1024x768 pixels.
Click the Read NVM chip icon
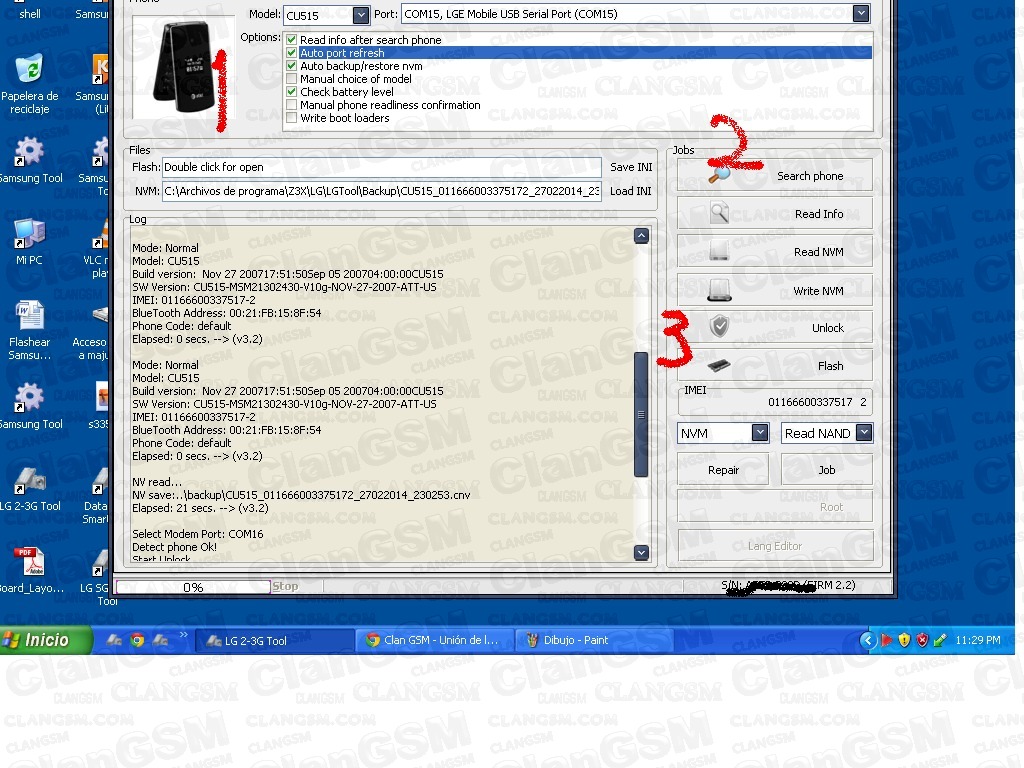[x=719, y=251]
